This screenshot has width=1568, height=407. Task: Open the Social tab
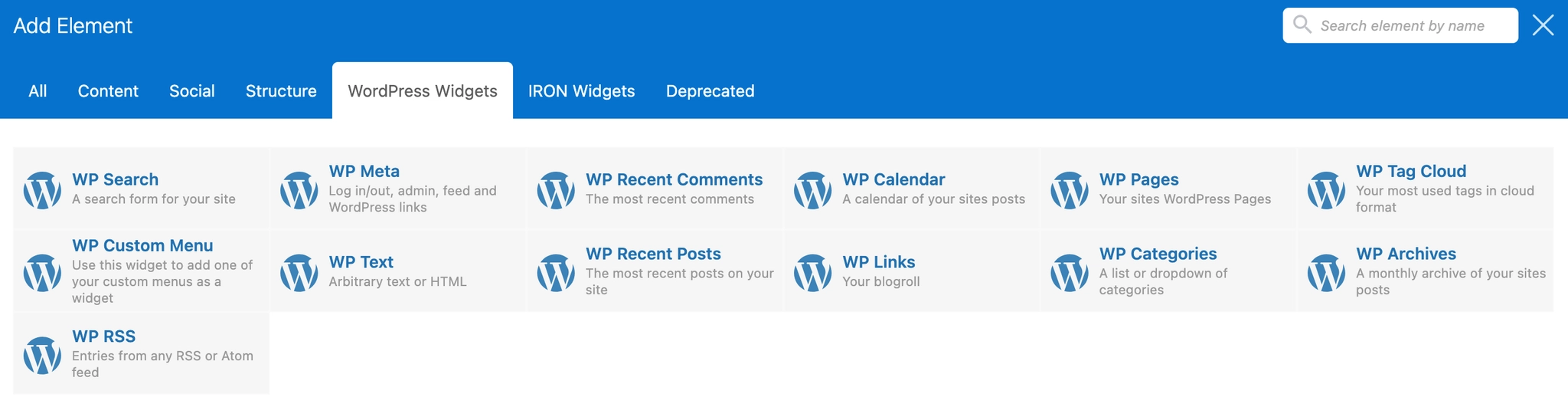click(192, 90)
